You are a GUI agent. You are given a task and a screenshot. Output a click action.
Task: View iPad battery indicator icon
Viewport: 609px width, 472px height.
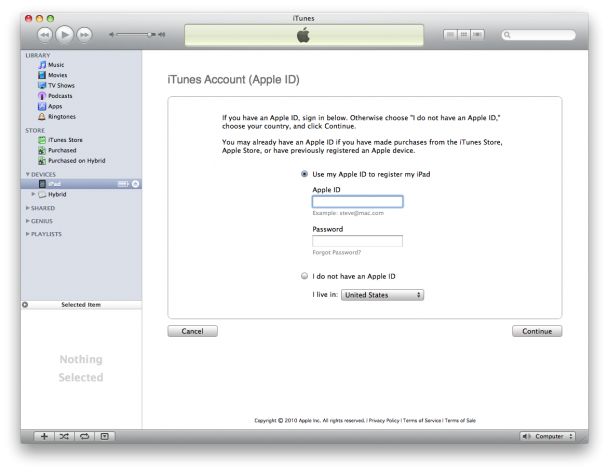click(x=123, y=184)
